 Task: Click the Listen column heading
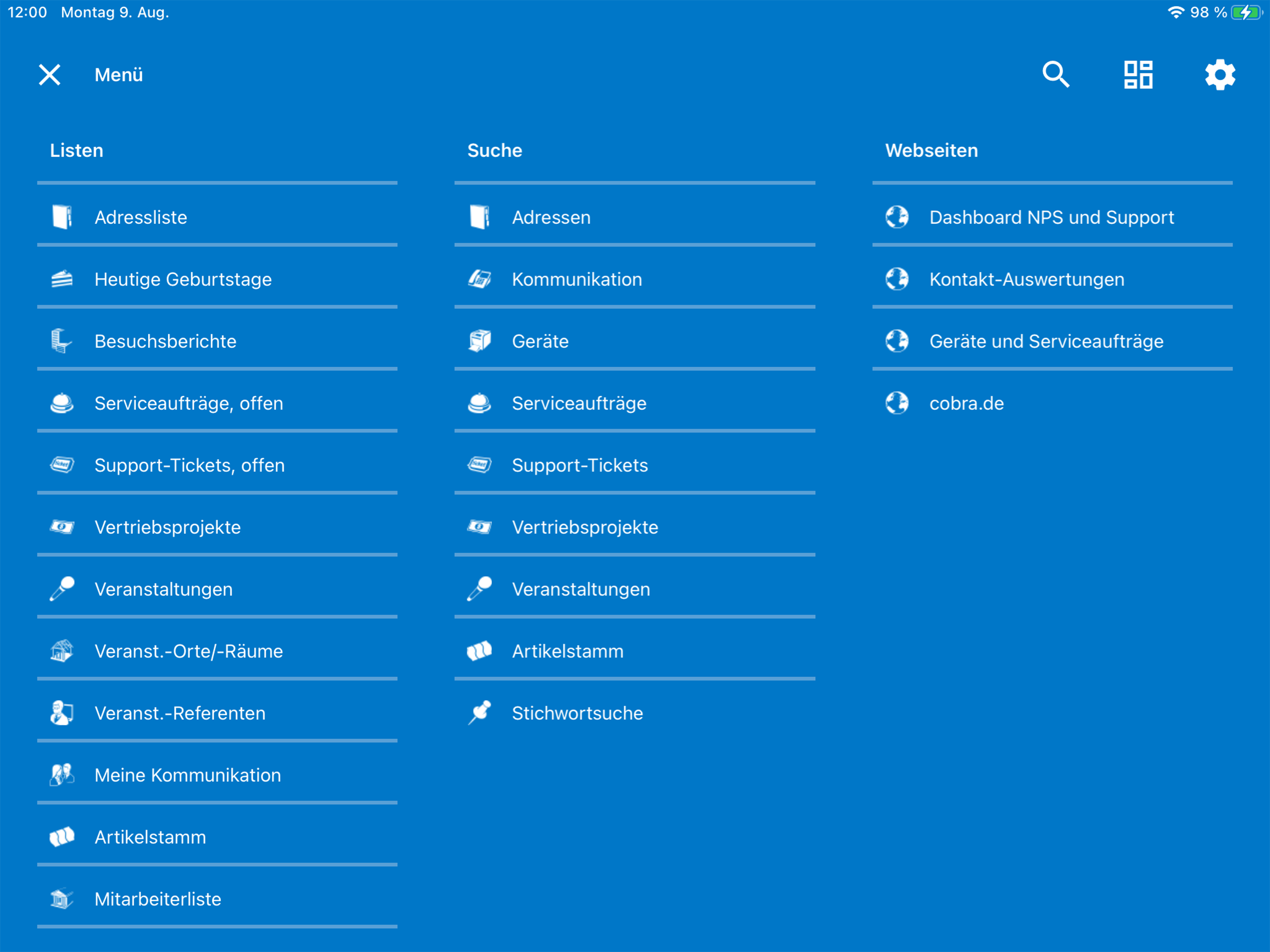76,151
